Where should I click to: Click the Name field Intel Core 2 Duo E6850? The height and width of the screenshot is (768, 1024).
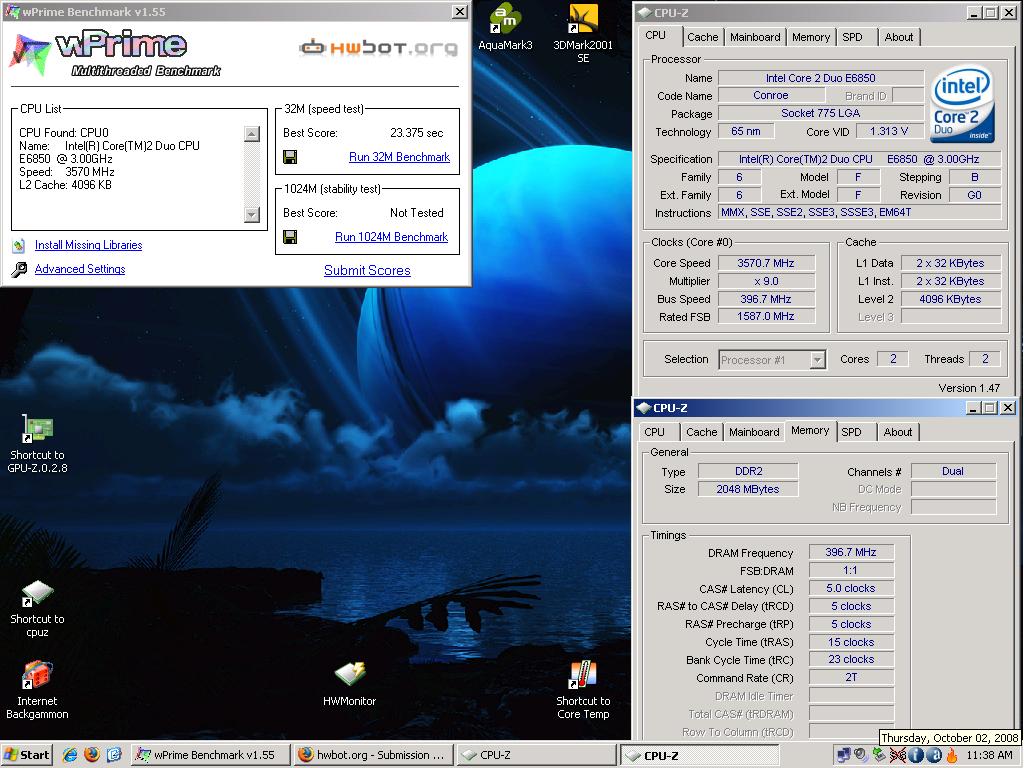coord(821,78)
